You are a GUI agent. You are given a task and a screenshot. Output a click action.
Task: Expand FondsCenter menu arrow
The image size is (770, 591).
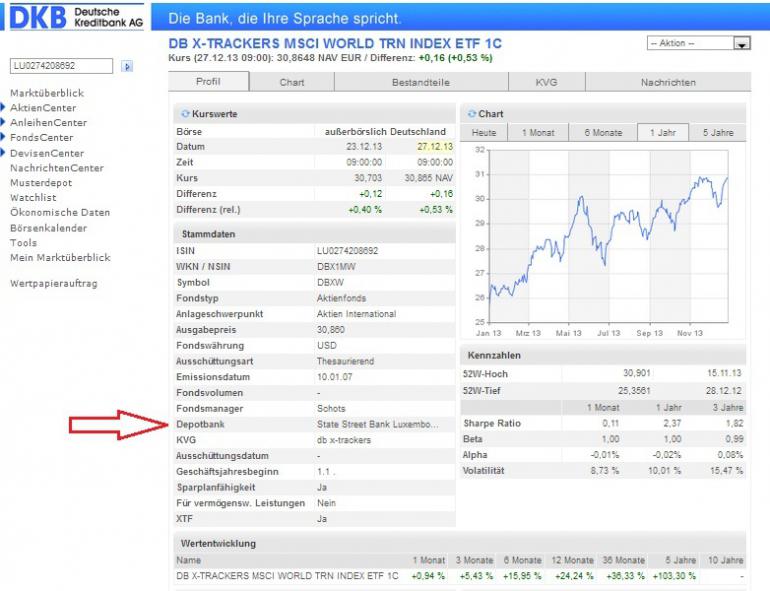(3, 137)
